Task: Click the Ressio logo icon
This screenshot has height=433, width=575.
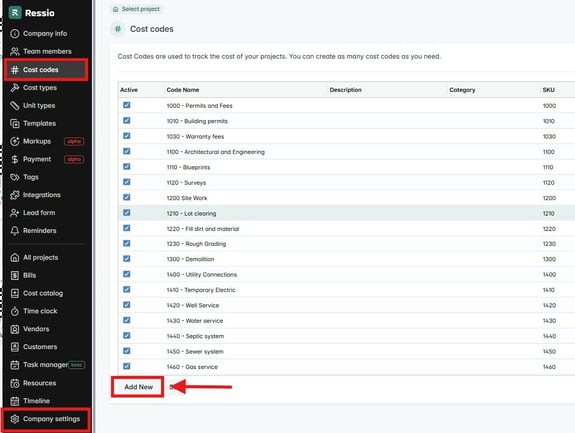Action: [x=15, y=13]
